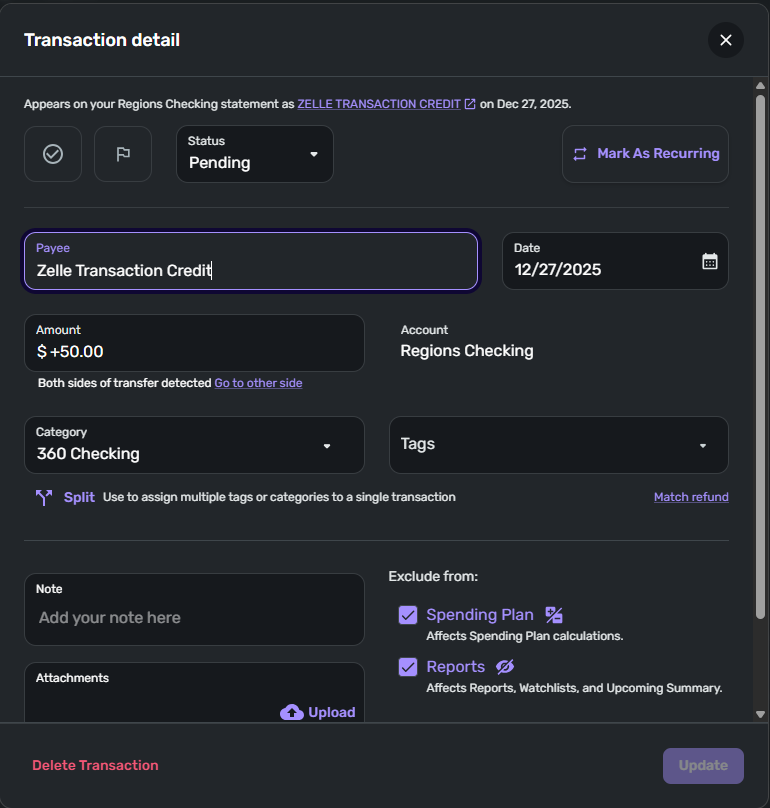Click the Match refund link
The width and height of the screenshot is (770, 808).
(x=691, y=497)
